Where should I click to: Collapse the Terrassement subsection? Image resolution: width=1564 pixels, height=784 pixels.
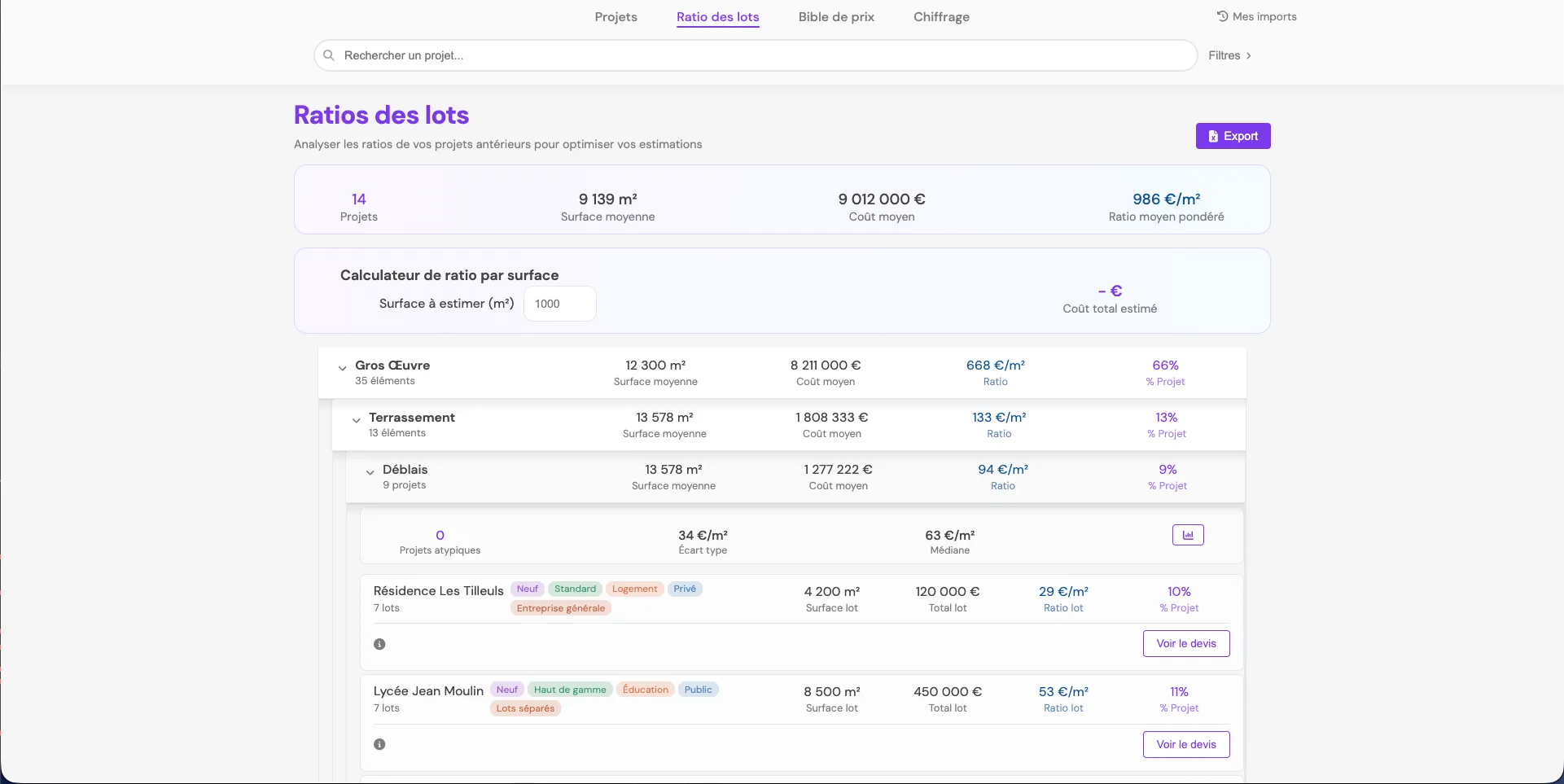point(356,421)
